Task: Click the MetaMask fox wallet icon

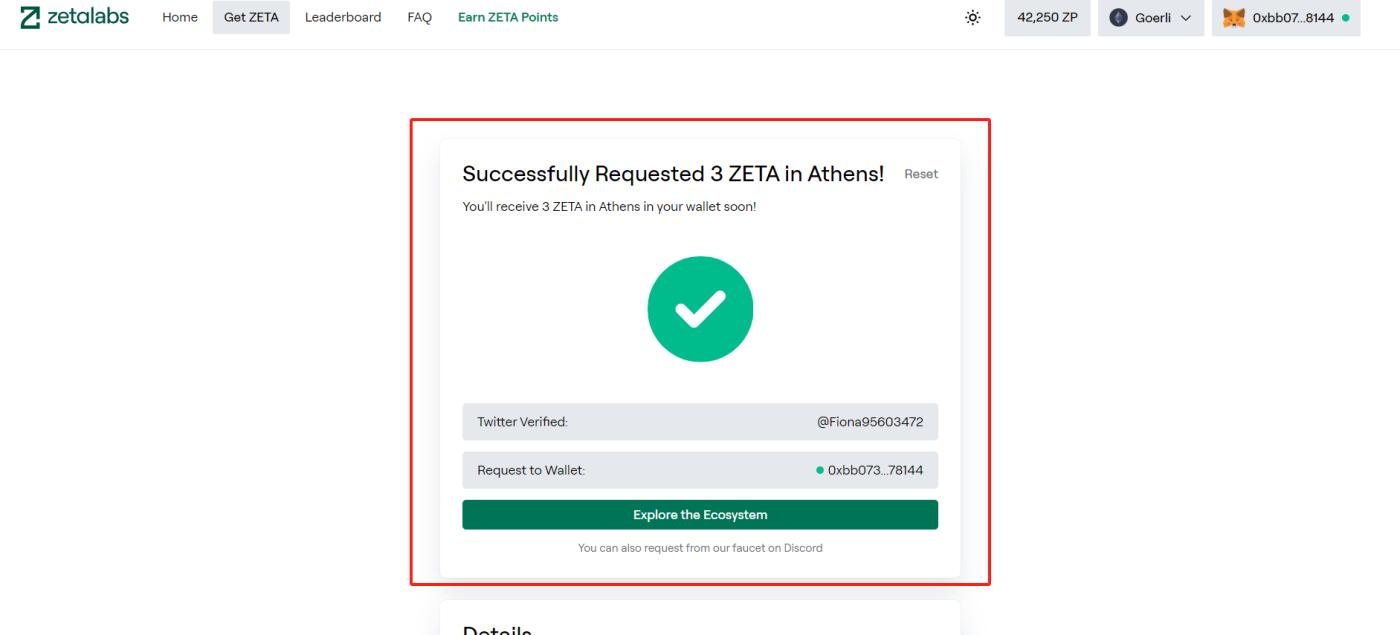Action: click(x=1235, y=18)
